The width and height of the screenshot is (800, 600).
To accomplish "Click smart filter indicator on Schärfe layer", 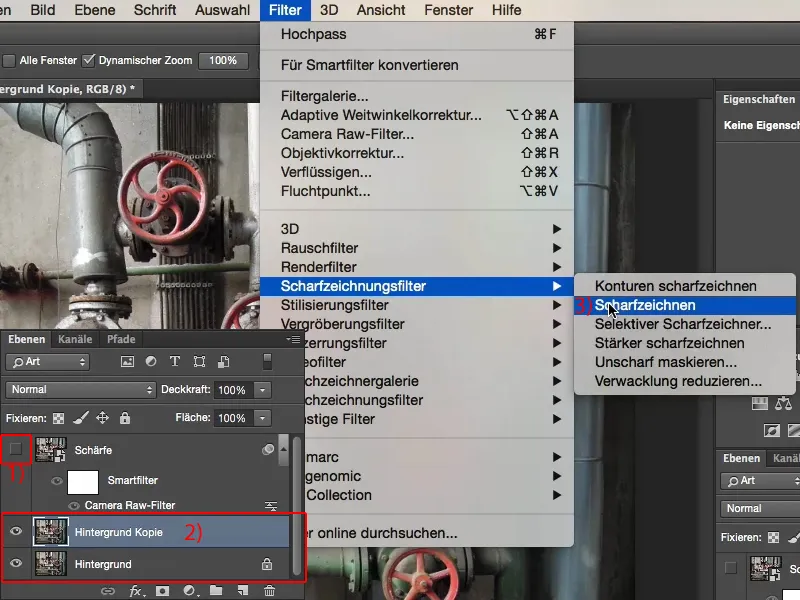I will (x=268, y=449).
